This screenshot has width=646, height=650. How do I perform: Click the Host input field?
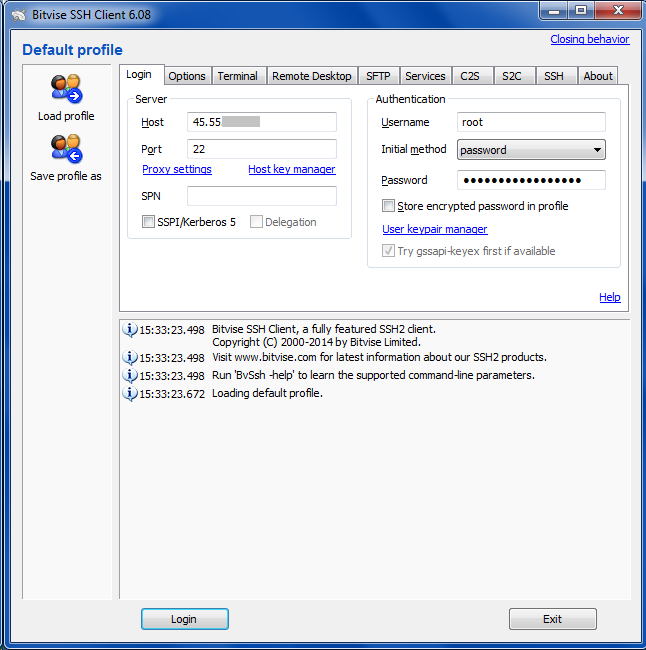[262, 122]
